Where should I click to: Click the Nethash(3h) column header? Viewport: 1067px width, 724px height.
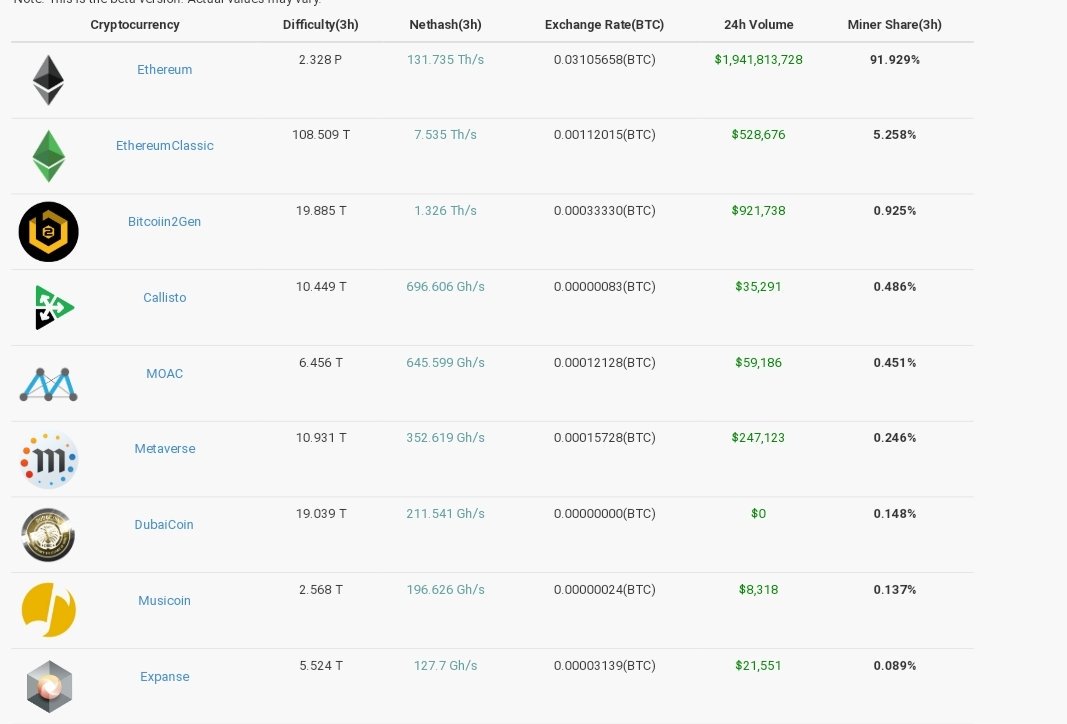click(x=446, y=24)
